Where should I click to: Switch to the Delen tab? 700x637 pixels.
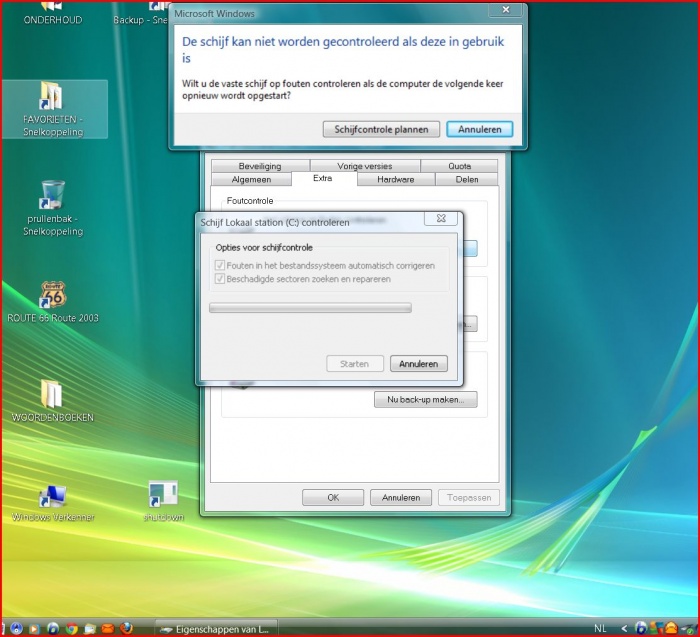click(467, 179)
